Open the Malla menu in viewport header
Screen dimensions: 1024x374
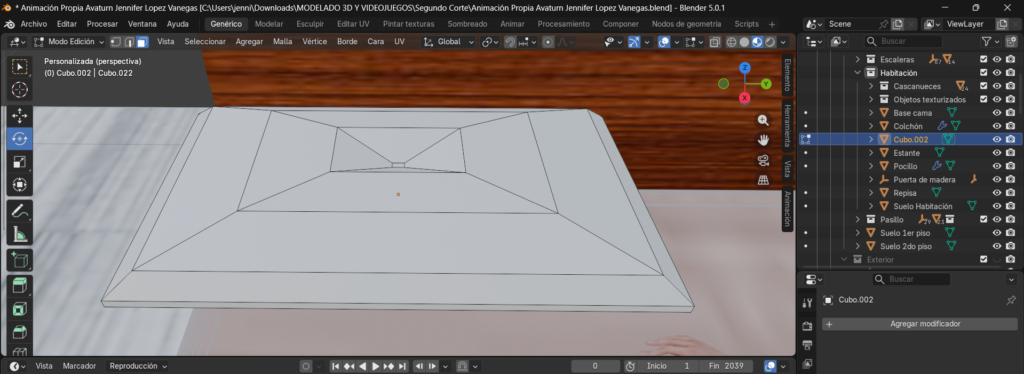click(x=283, y=42)
